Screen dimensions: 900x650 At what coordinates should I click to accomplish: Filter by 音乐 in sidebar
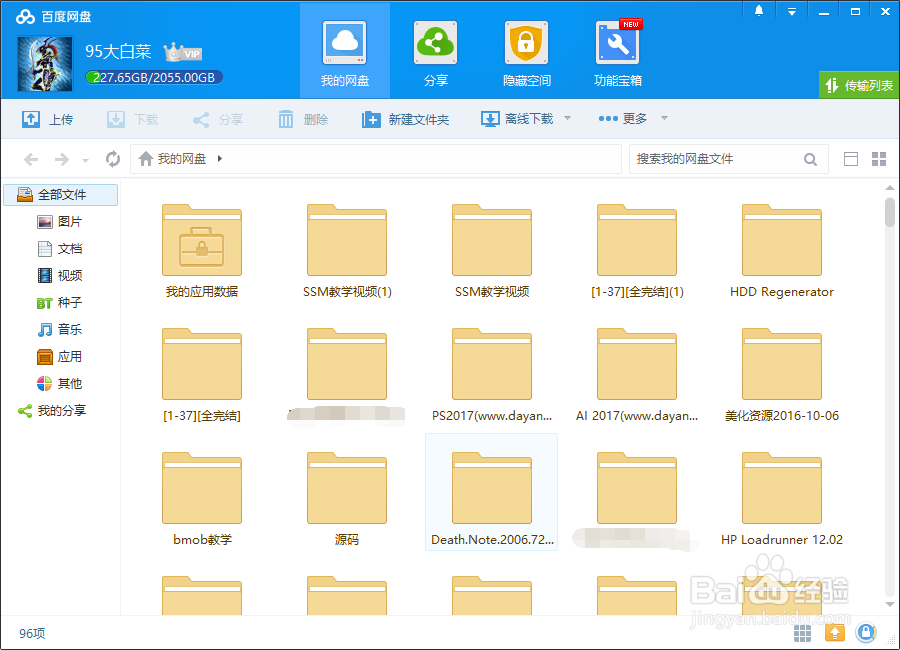60,330
